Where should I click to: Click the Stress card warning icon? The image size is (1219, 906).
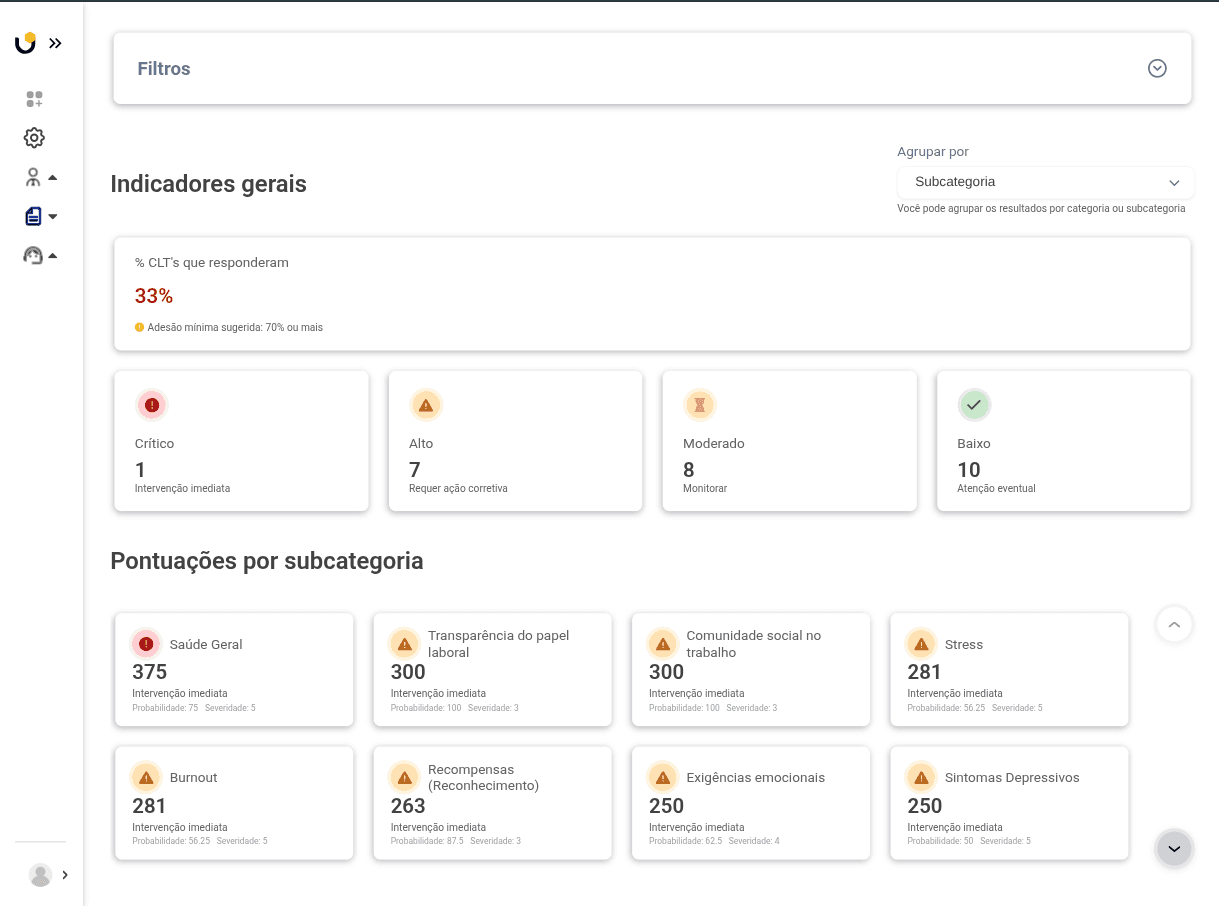[921, 644]
